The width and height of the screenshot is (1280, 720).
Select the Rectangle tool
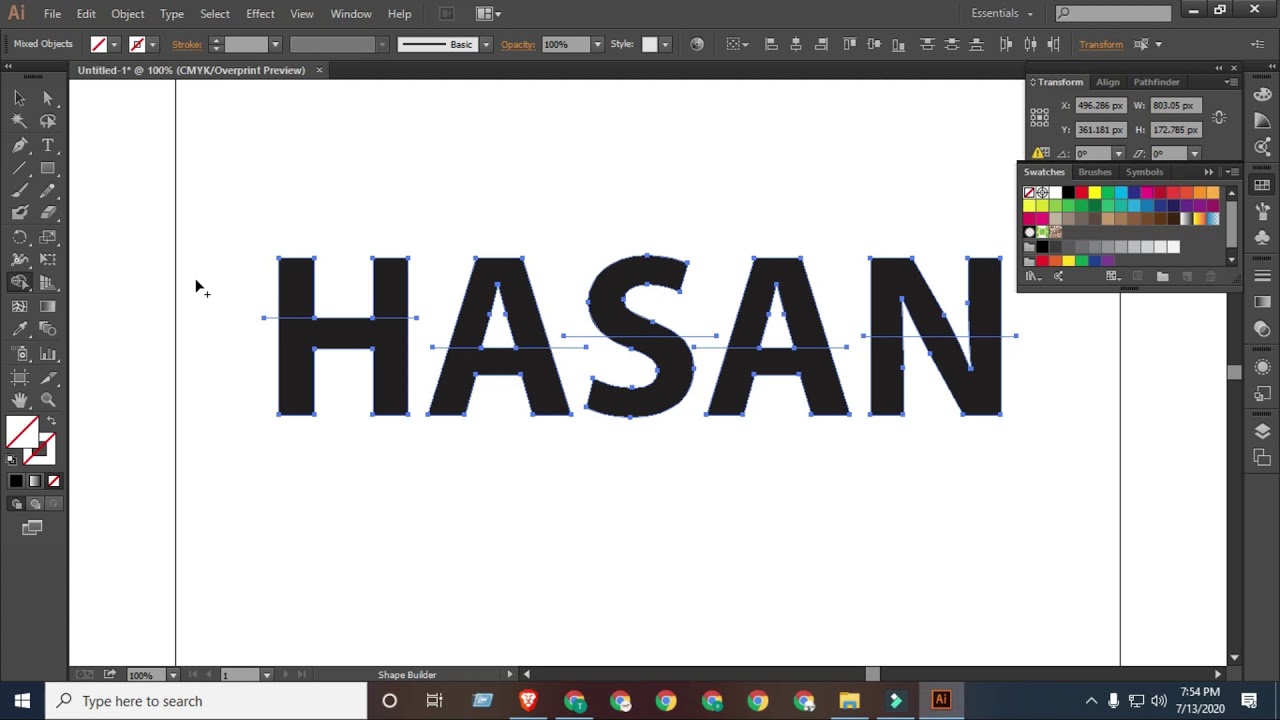point(47,168)
